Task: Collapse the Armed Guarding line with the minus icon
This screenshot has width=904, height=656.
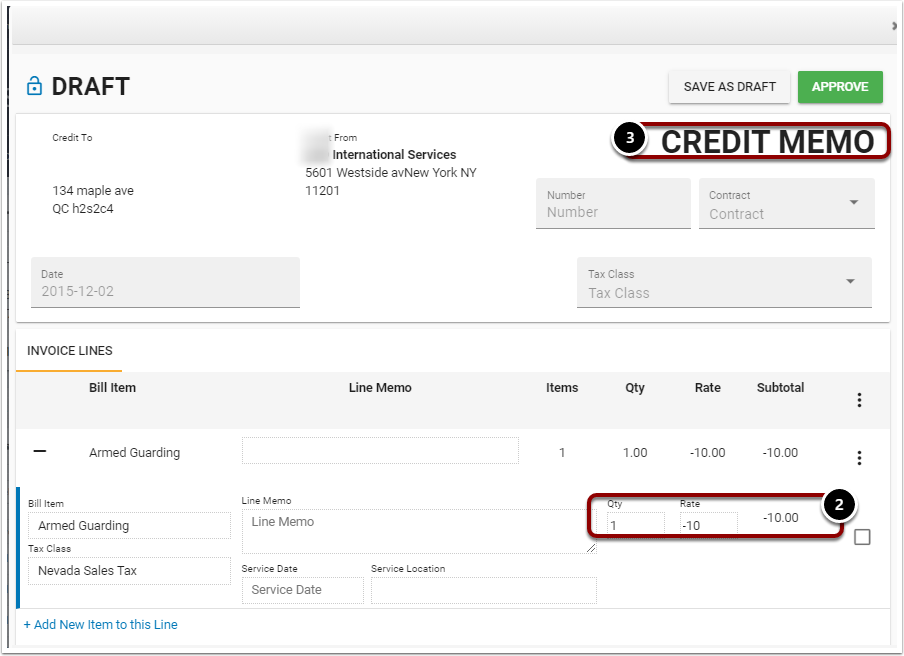Action: [x=40, y=451]
